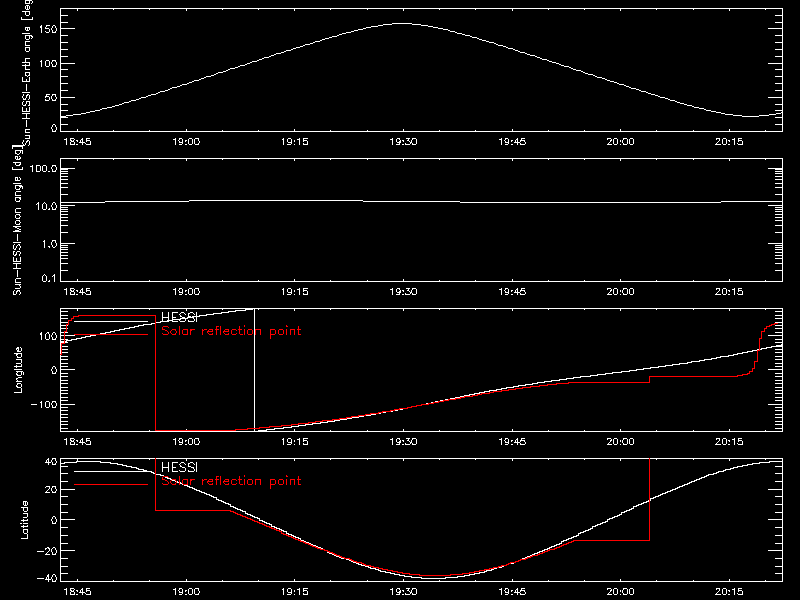Click '50' tick on Earth angle axis

click(51, 97)
